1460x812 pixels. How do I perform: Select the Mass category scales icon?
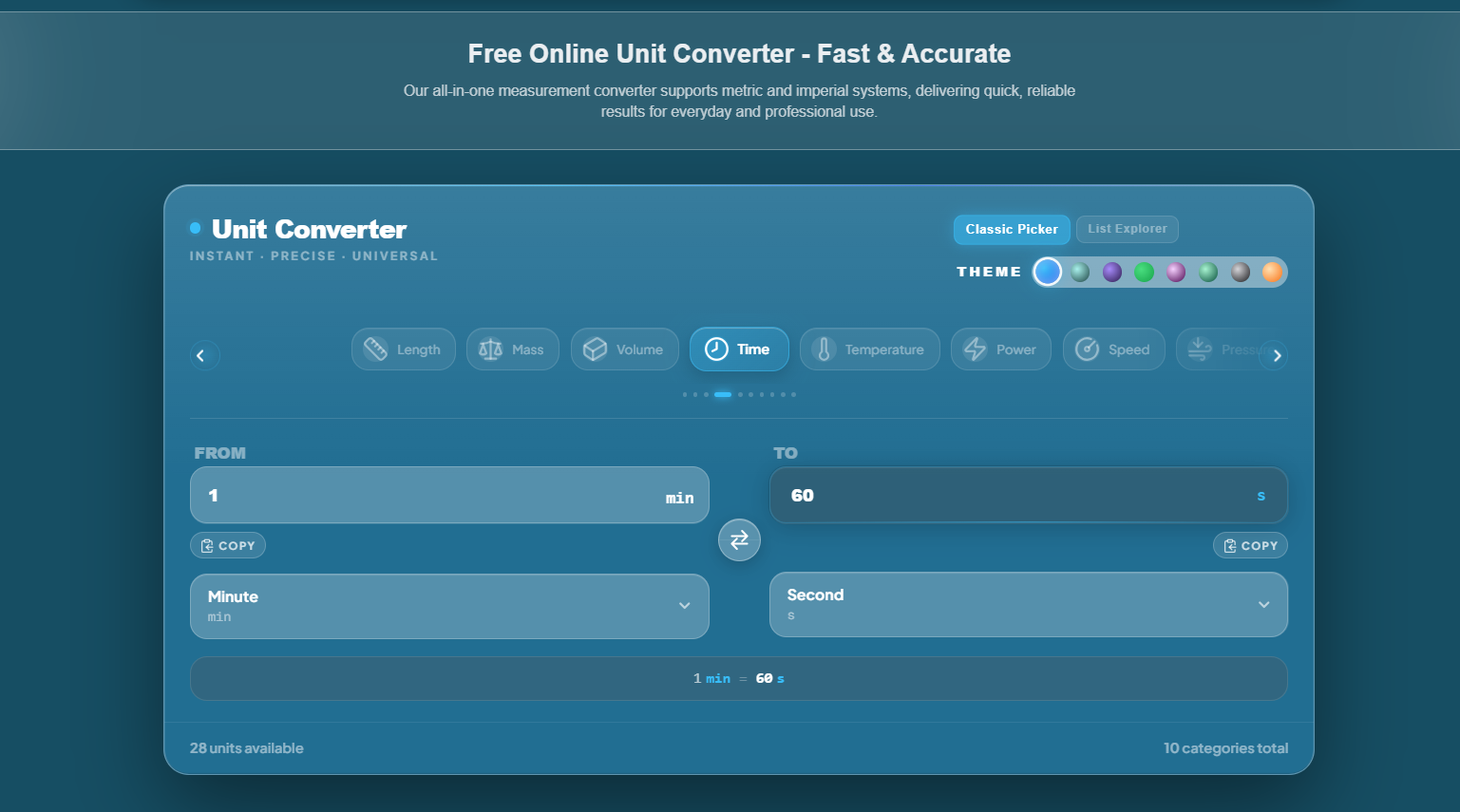click(490, 349)
